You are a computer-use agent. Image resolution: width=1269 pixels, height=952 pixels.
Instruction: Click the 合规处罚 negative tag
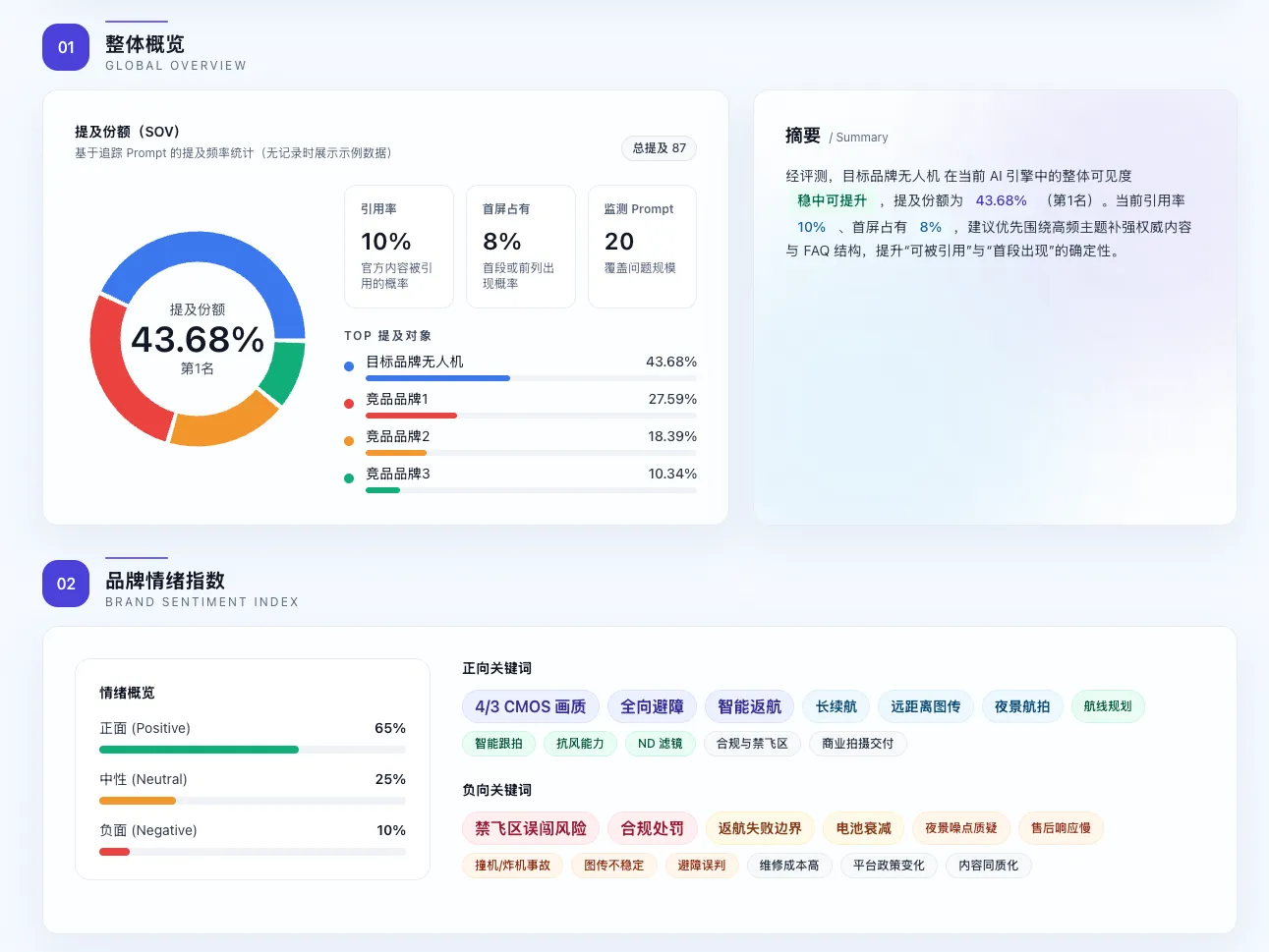coord(653,828)
